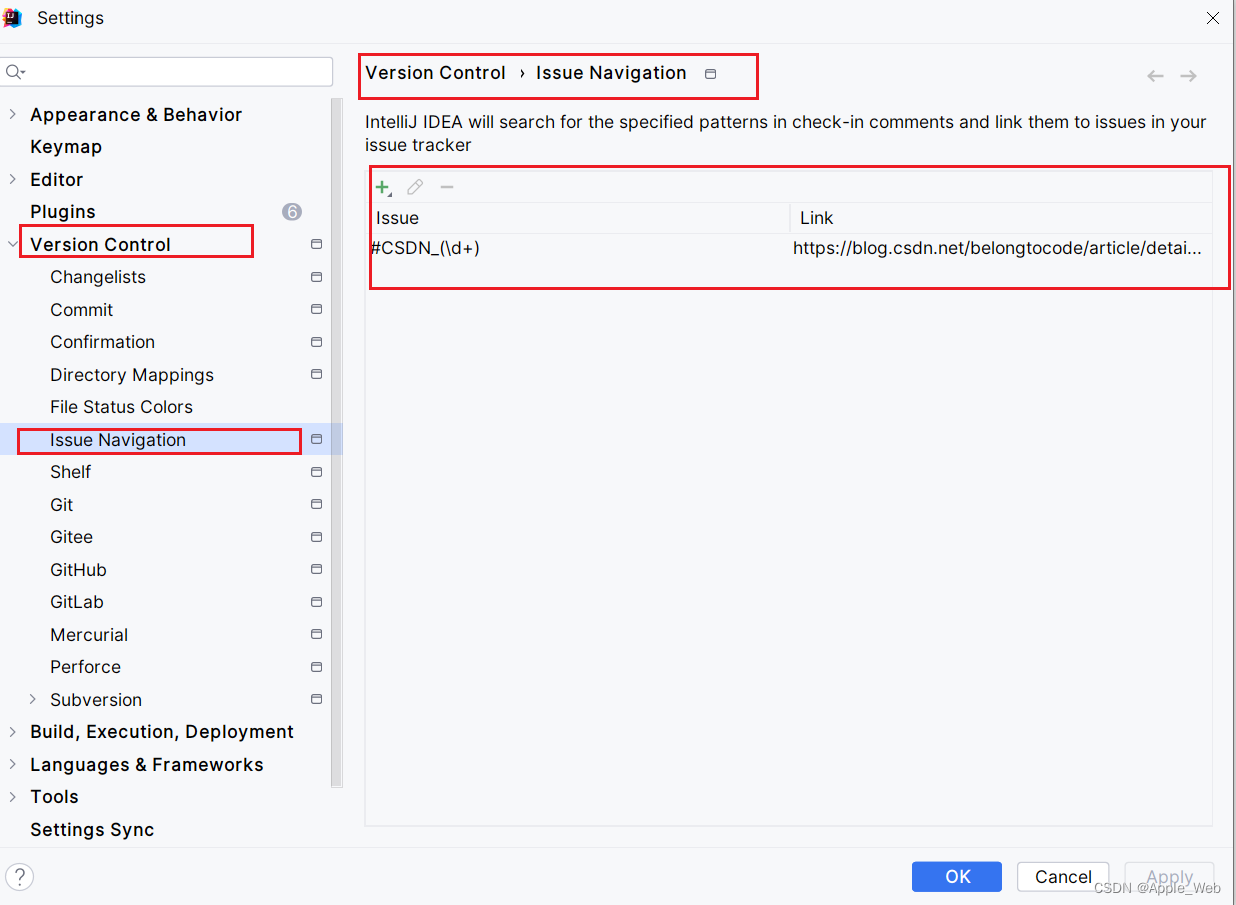Image resolution: width=1236 pixels, height=905 pixels.
Task: Click IntelliJ IDEA logo in title bar
Action: [13, 18]
